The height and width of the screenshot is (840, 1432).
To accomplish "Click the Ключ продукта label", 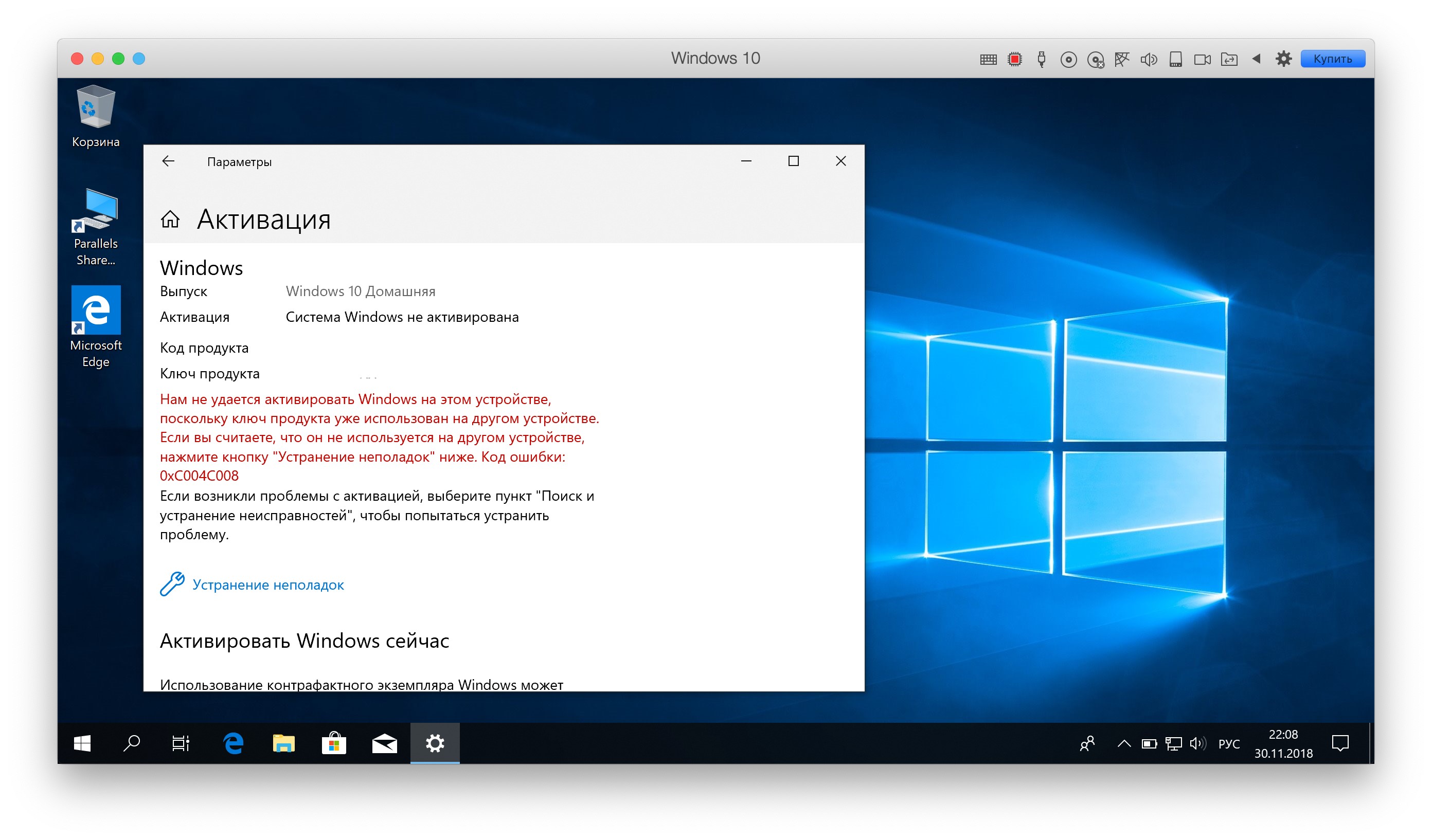I will click(210, 374).
